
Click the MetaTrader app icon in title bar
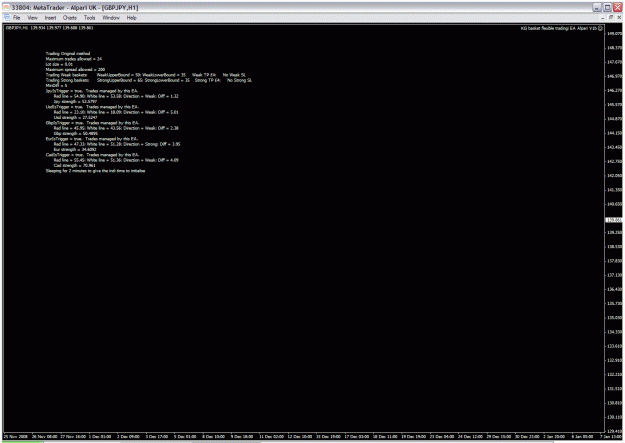6,7
